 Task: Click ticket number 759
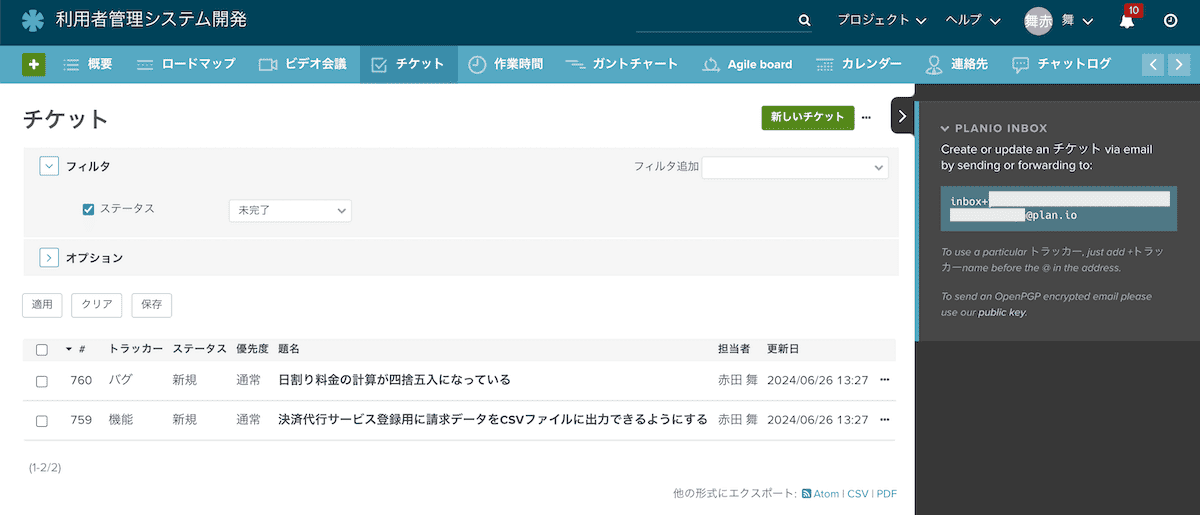[81, 420]
